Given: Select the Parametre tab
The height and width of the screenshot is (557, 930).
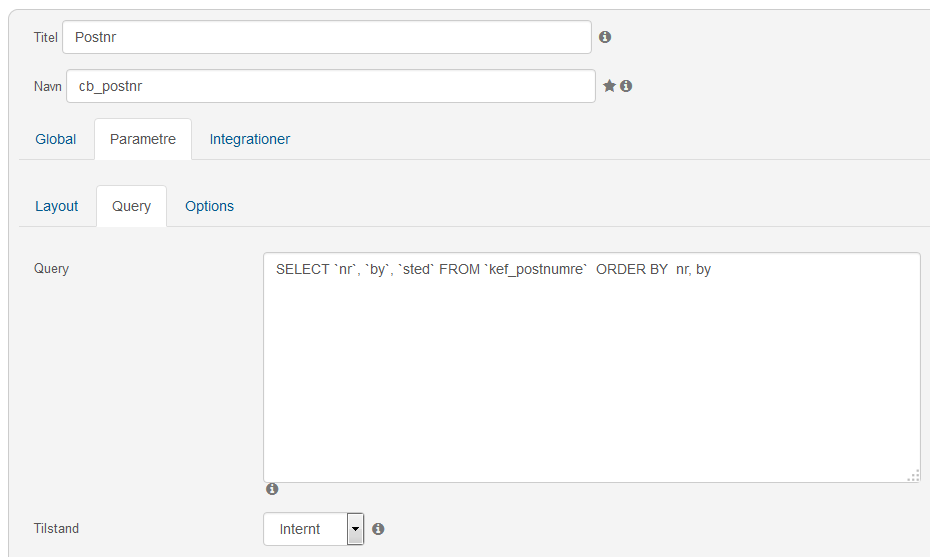Looking at the screenshot, I should pyautogui.click(x=143, y=139).
